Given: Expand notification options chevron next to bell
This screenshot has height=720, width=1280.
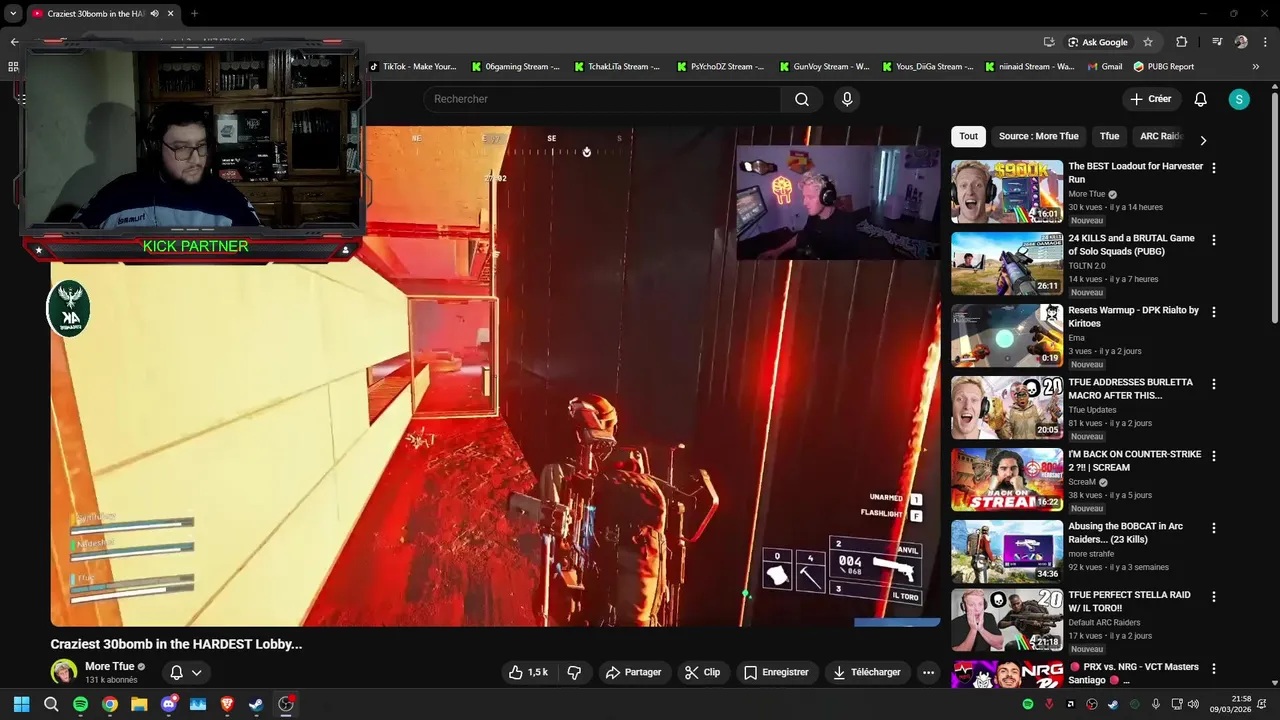Looking at the screenshot, I should click(197, 673).
